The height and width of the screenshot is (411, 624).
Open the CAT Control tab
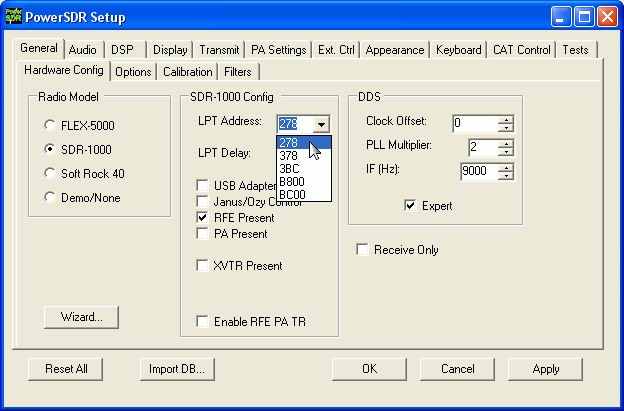pyautogui.click(x=522, y=50)
